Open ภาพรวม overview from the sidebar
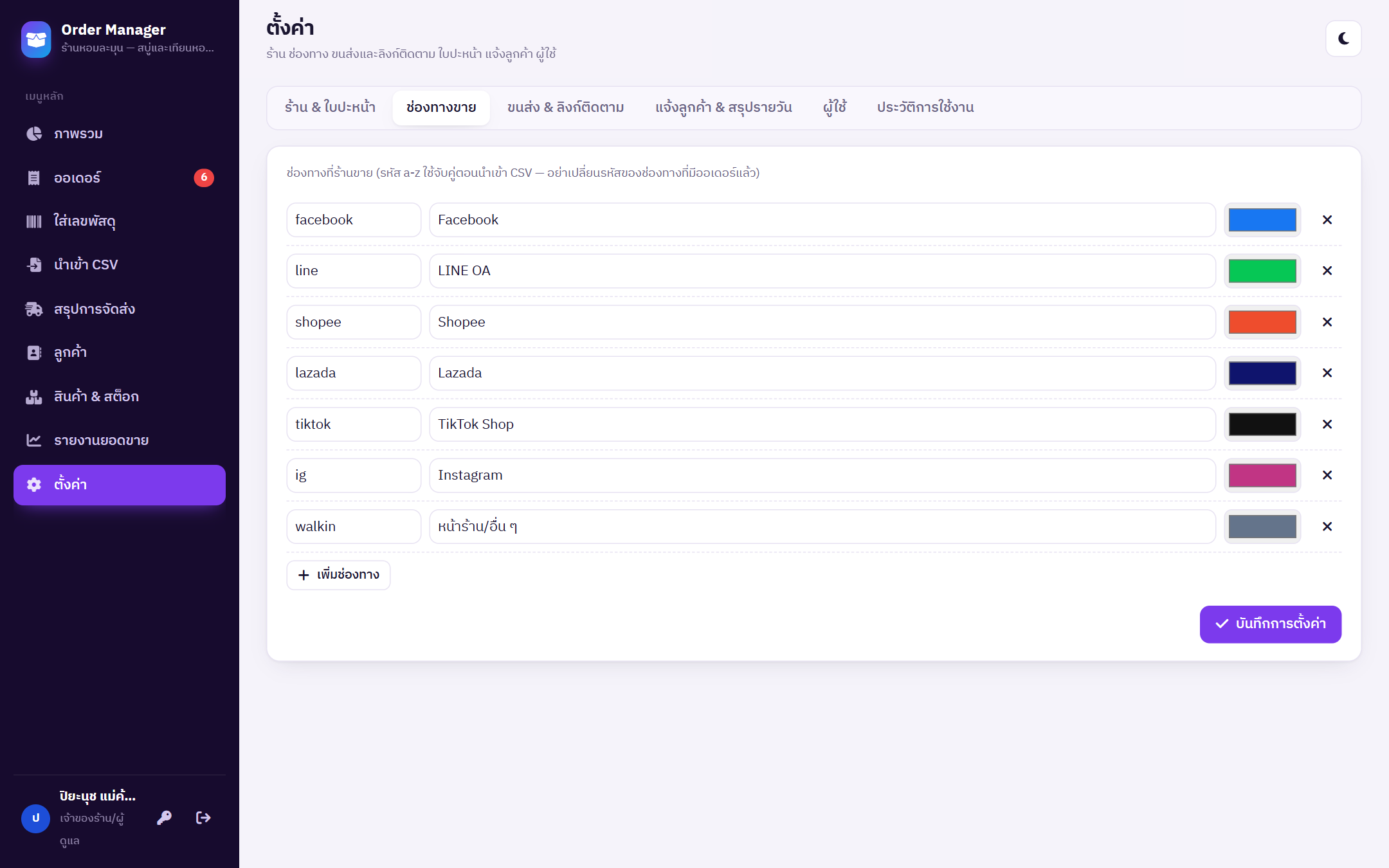1389x868 pixels. [x=120, y=134]
